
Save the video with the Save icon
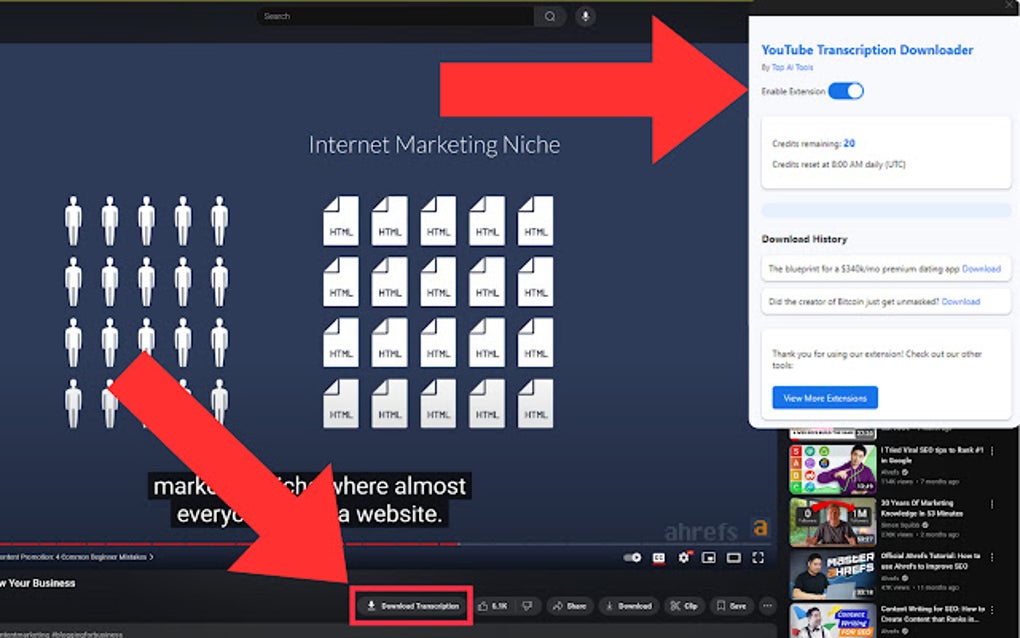point(733,605)
